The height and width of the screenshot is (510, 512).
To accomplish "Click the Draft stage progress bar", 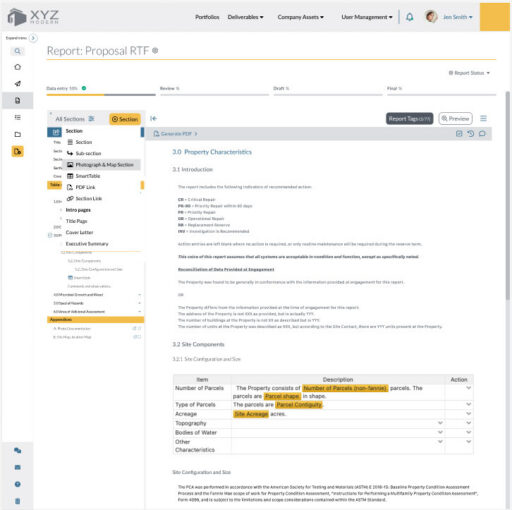I will pyautogui.click(x=328, y=95).
